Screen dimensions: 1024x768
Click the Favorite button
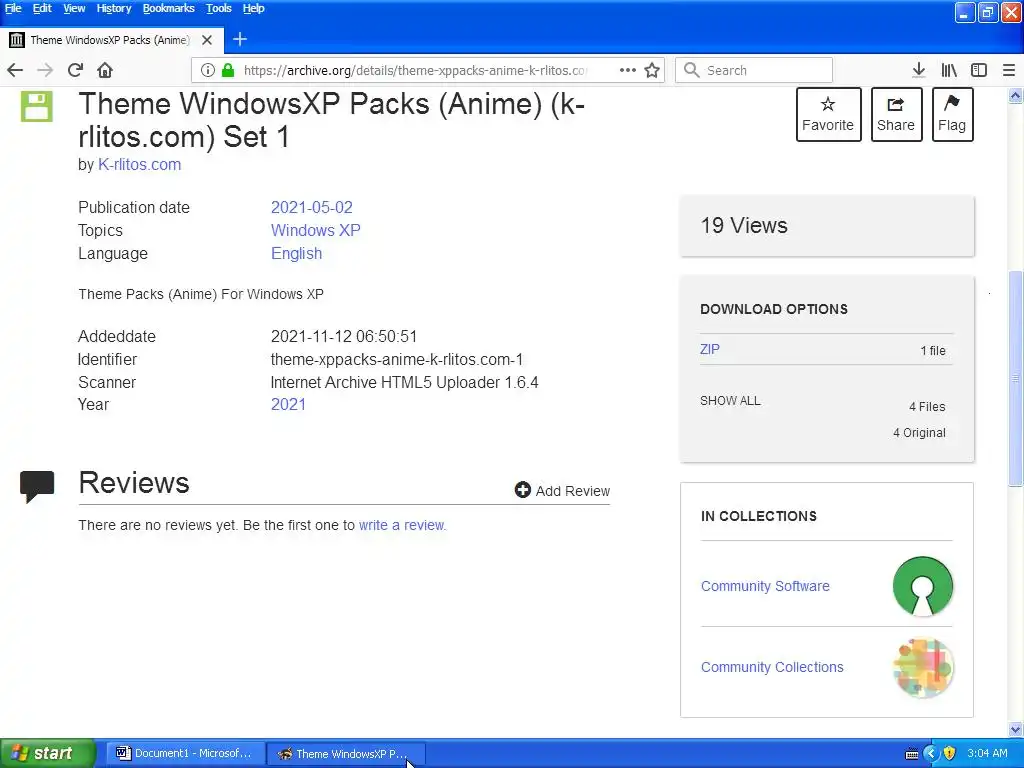(828, 114)
